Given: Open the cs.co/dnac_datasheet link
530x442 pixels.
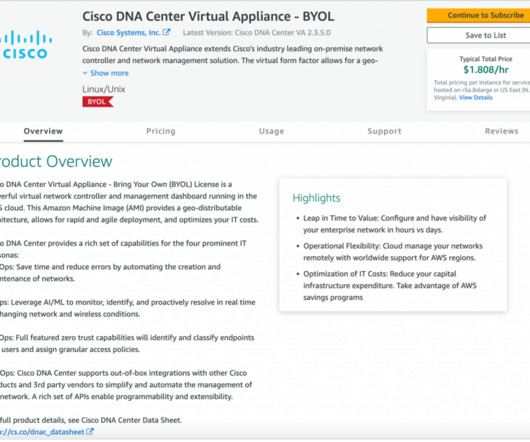Looking at the screenshot, I should pos(42,432).
